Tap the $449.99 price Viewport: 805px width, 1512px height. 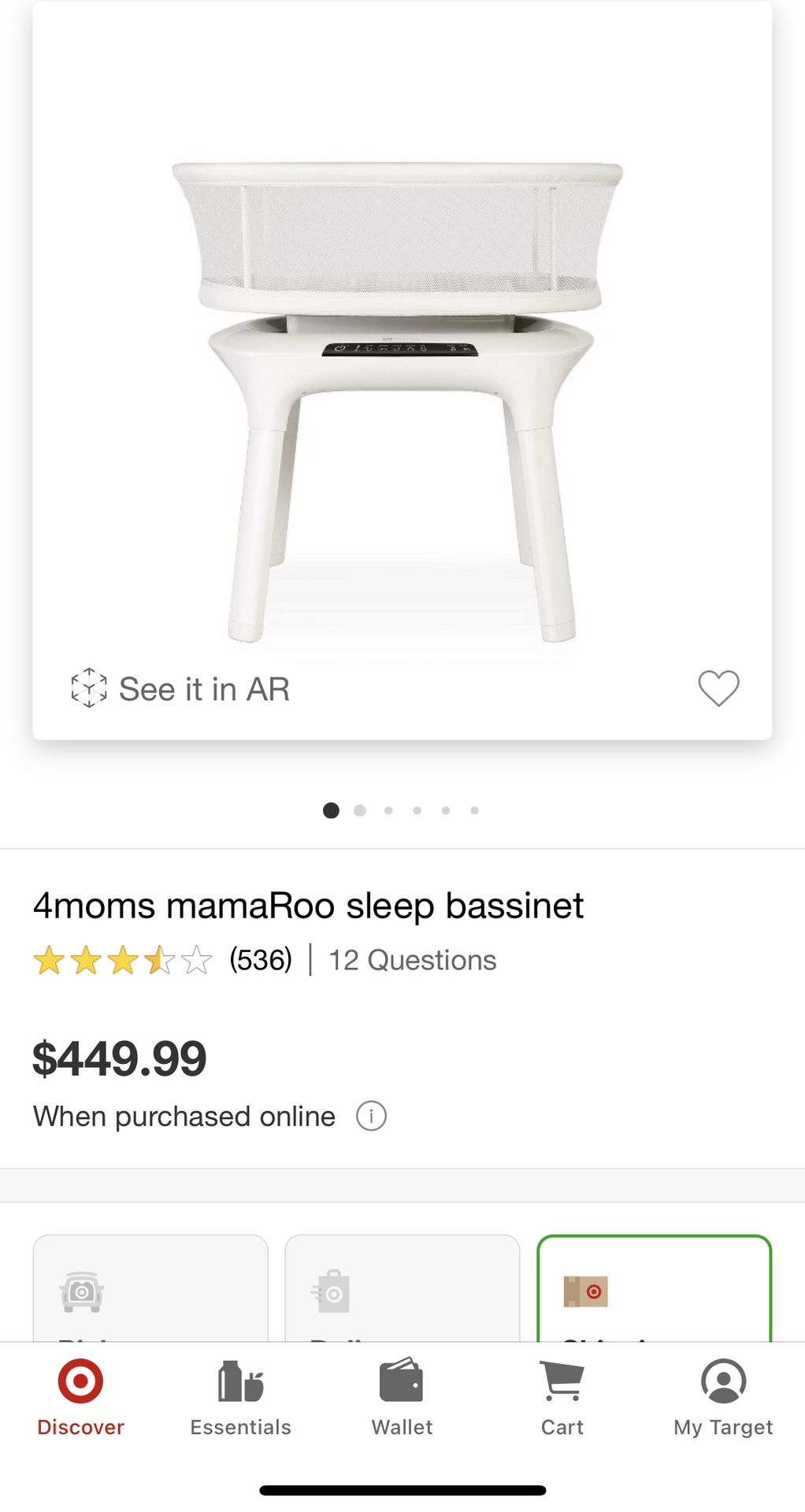[x=120, y=1058]
